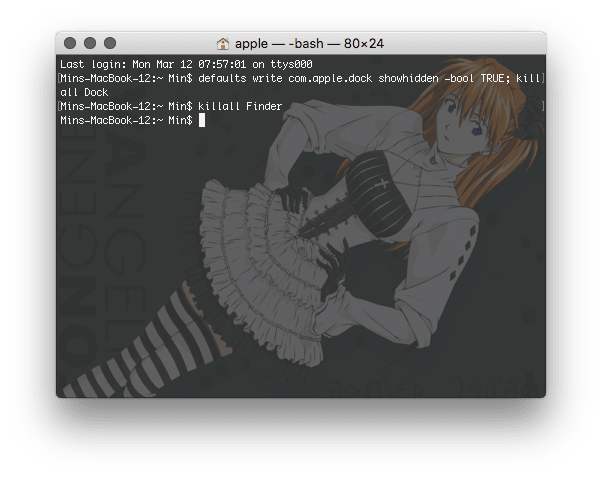
Task: Click the window title "apple — -bash — 80×24"
Action: [309, 44]
